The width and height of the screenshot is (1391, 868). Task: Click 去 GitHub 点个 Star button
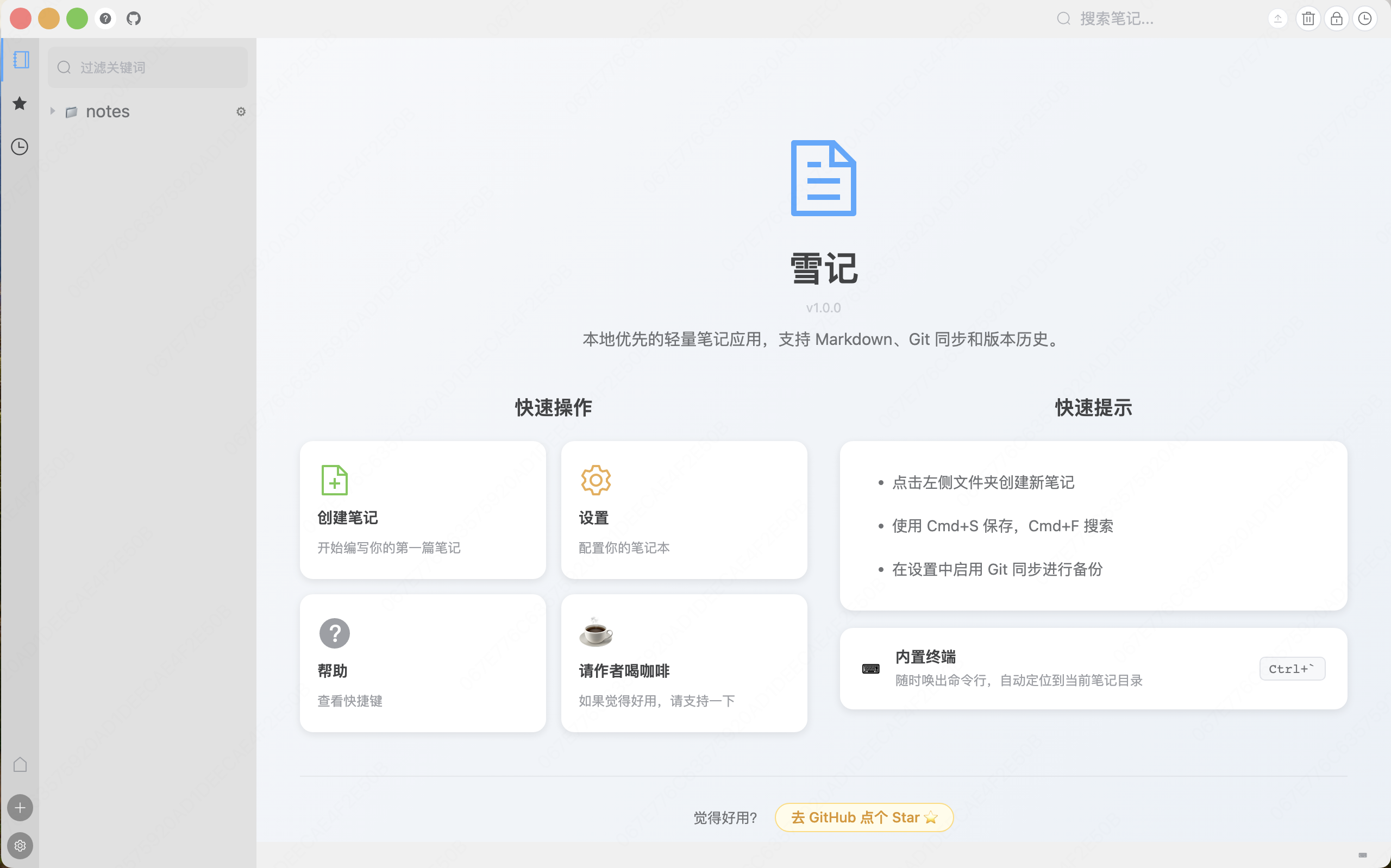point(864,817)
